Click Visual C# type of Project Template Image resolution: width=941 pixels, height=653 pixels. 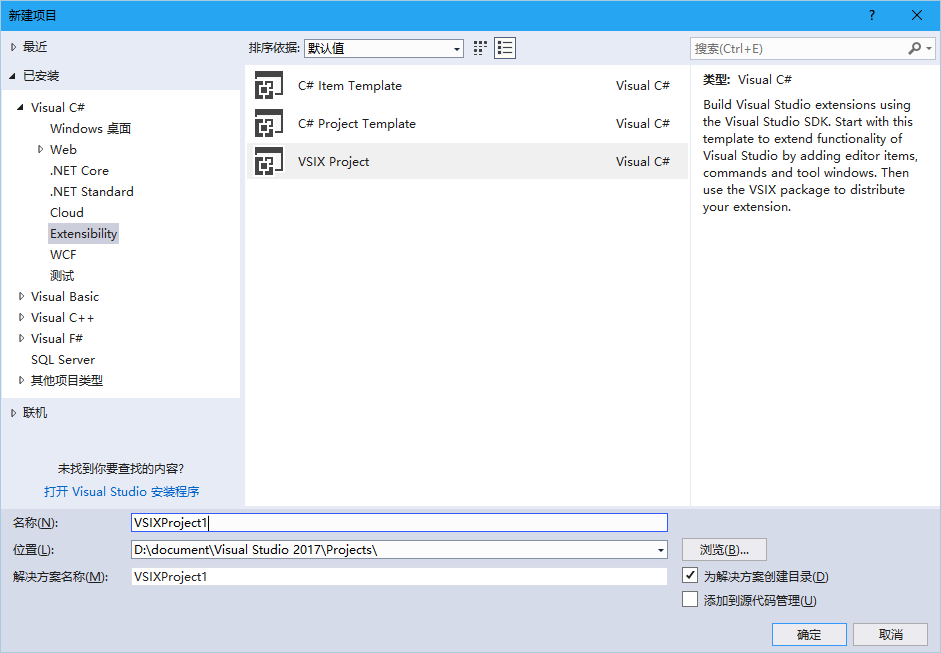(x=643, y=124)
